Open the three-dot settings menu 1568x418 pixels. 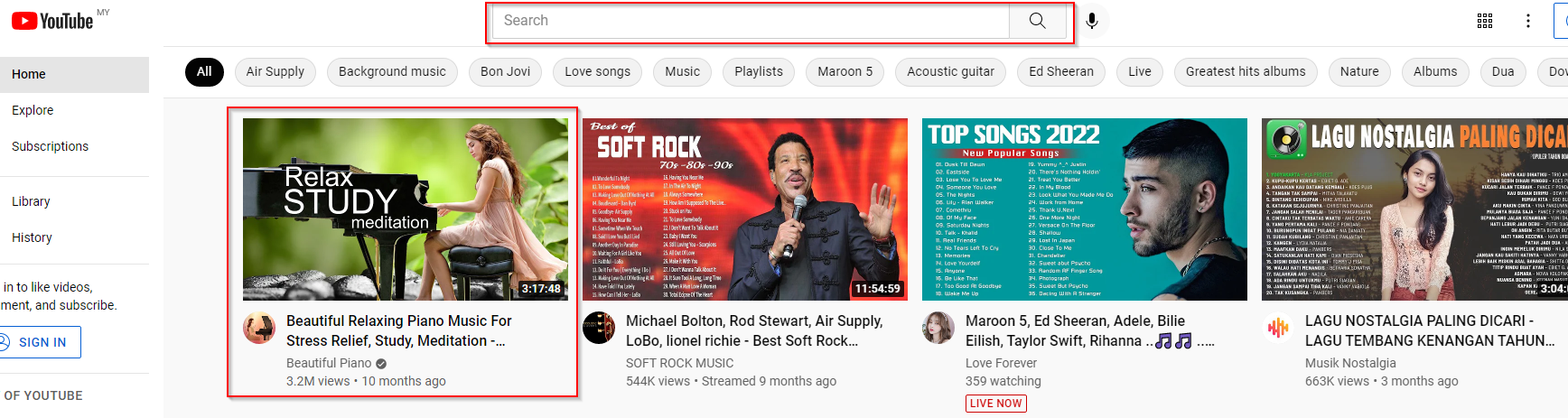click(x=1528, y=21)
